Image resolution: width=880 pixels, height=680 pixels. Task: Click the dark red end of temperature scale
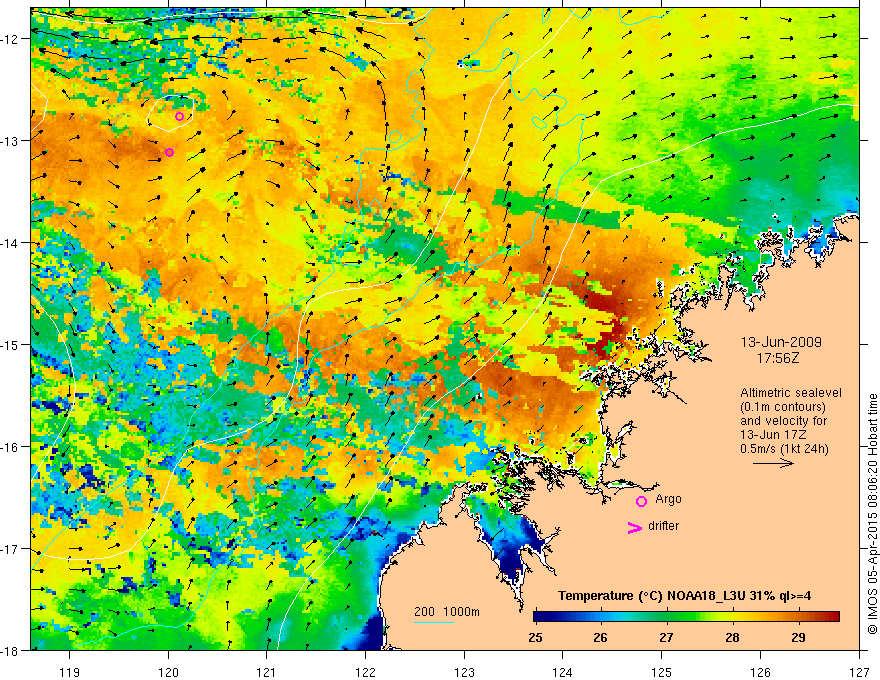tap(833, 617)
